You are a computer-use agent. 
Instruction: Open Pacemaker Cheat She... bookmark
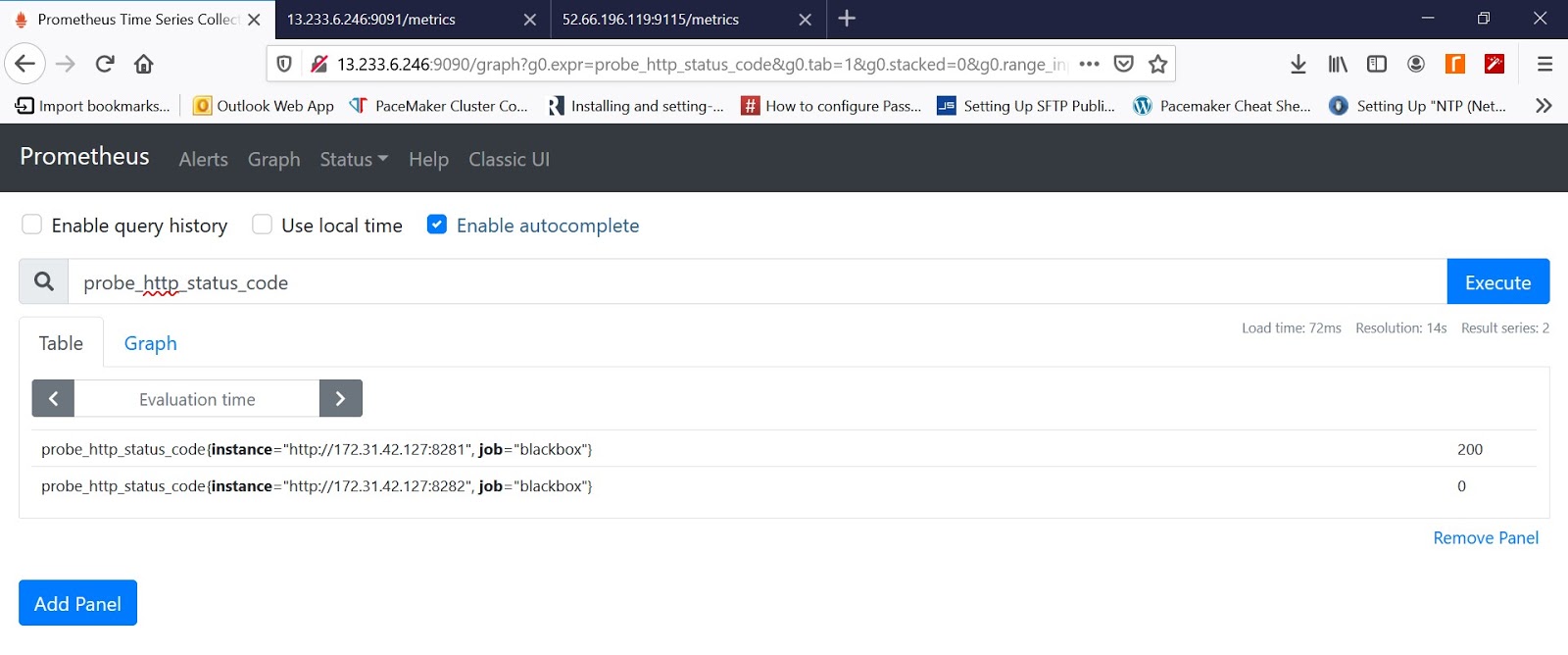point(1222,106)
